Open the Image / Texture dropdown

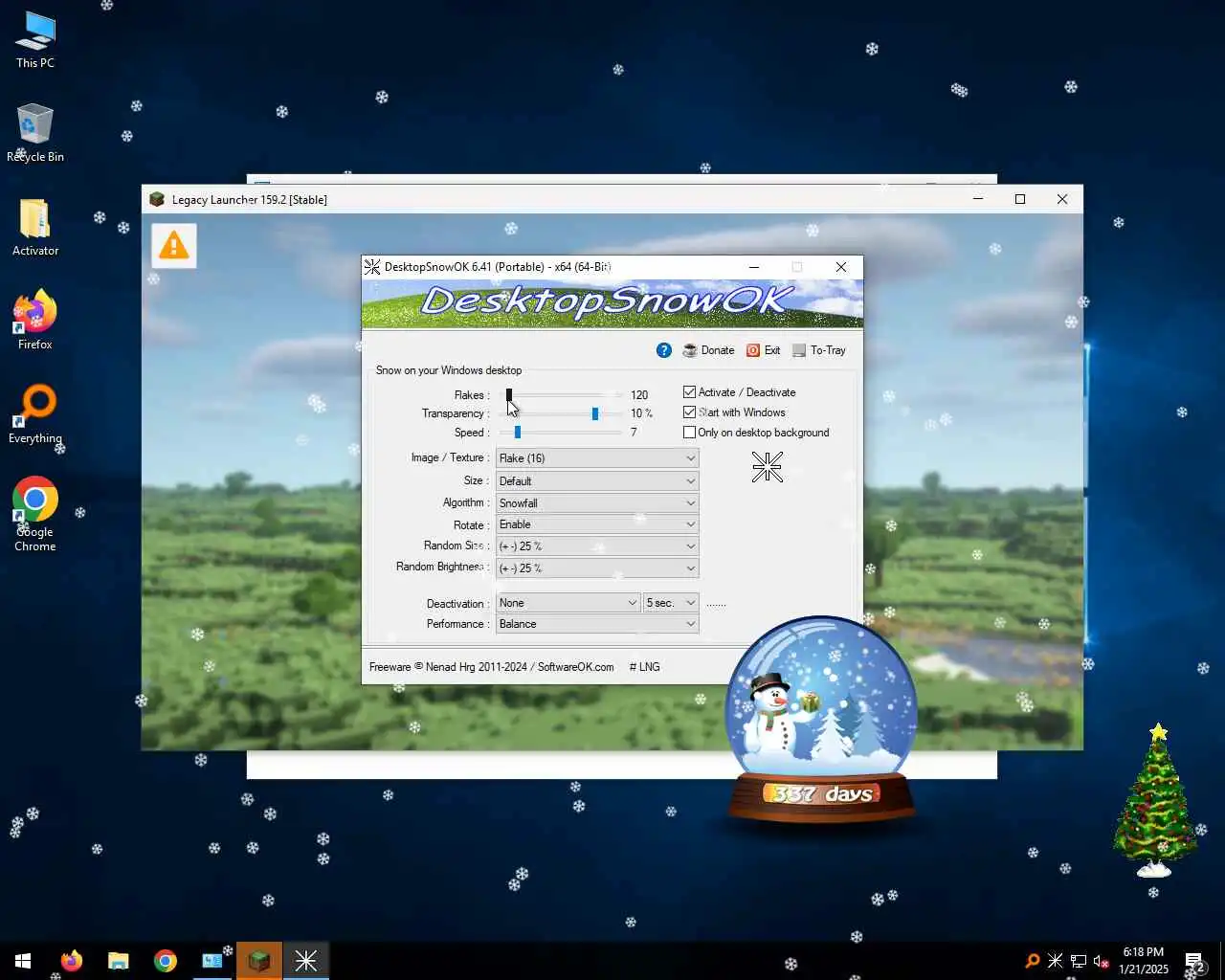click(x=597, y=458)
